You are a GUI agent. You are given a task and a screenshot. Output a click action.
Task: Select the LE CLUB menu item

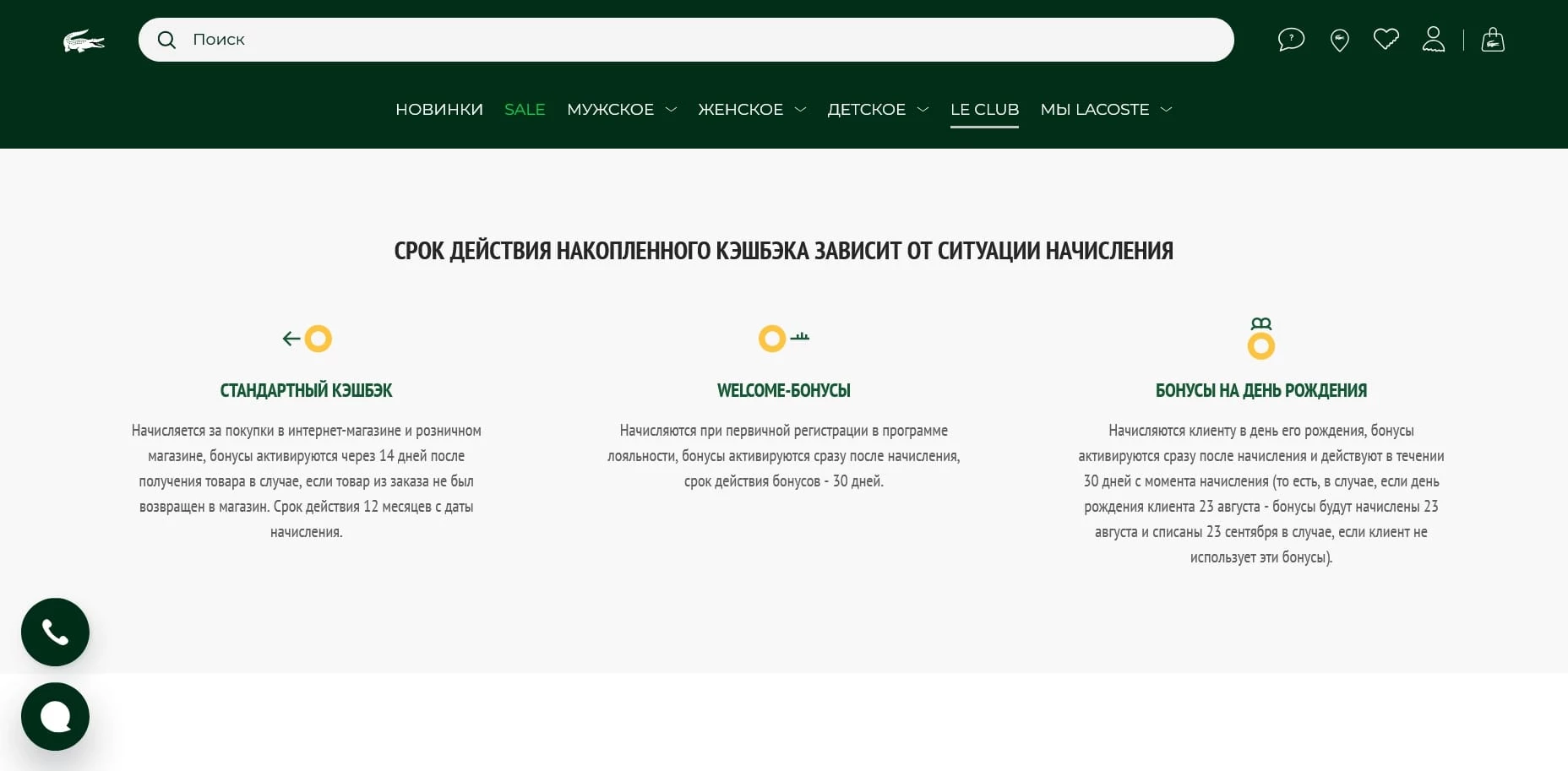[984, 110]
